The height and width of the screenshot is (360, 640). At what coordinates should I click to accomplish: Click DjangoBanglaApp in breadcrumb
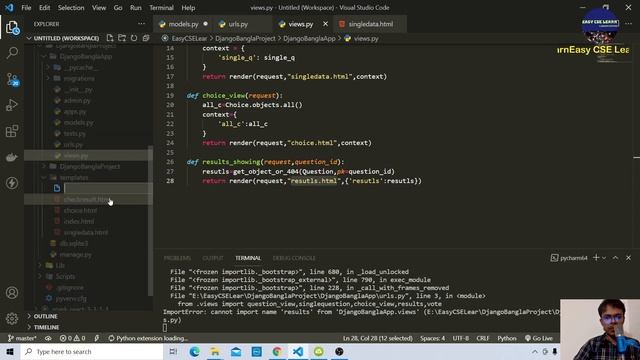[x=309, y=38]
